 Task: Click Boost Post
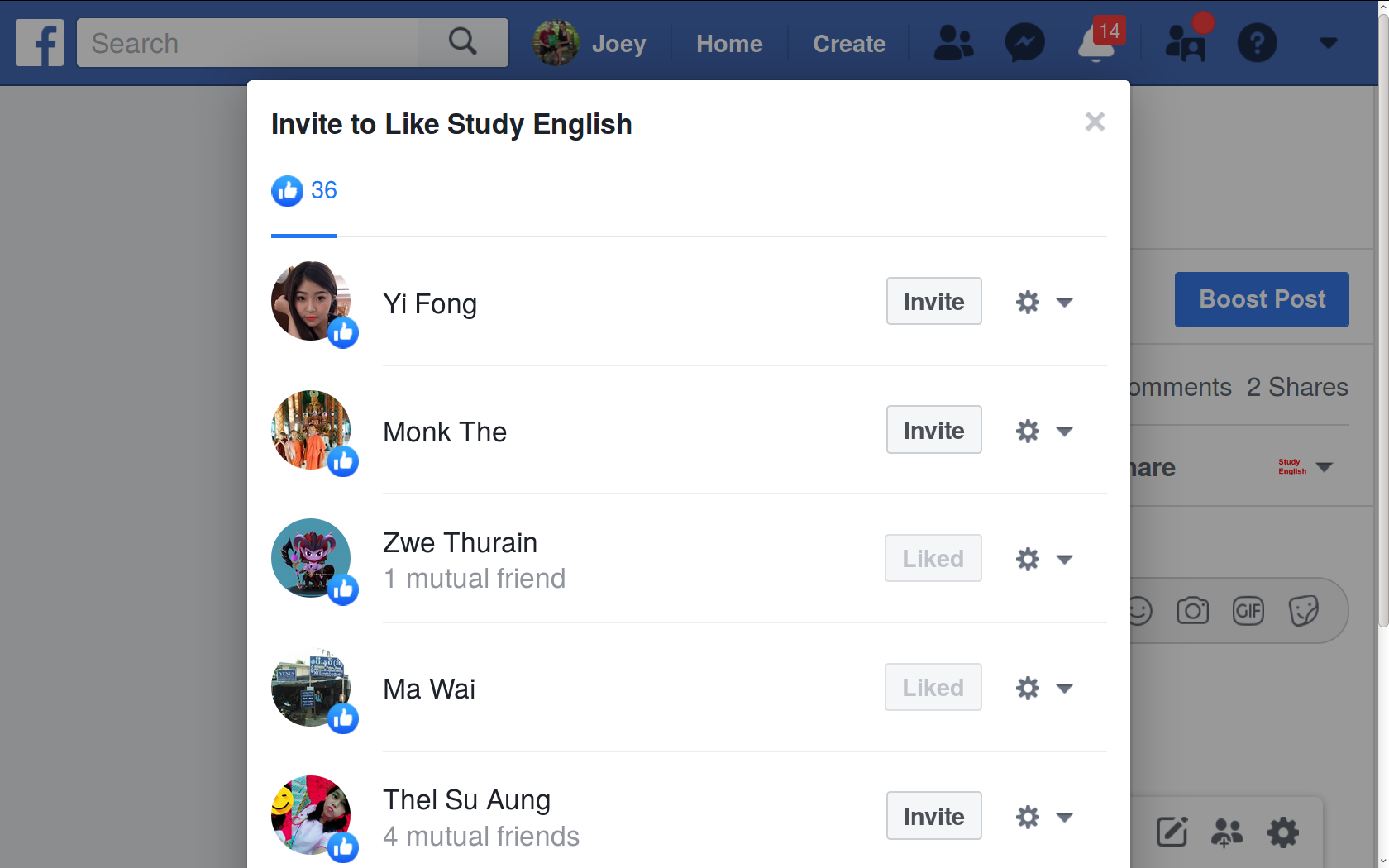[1261, 299]
